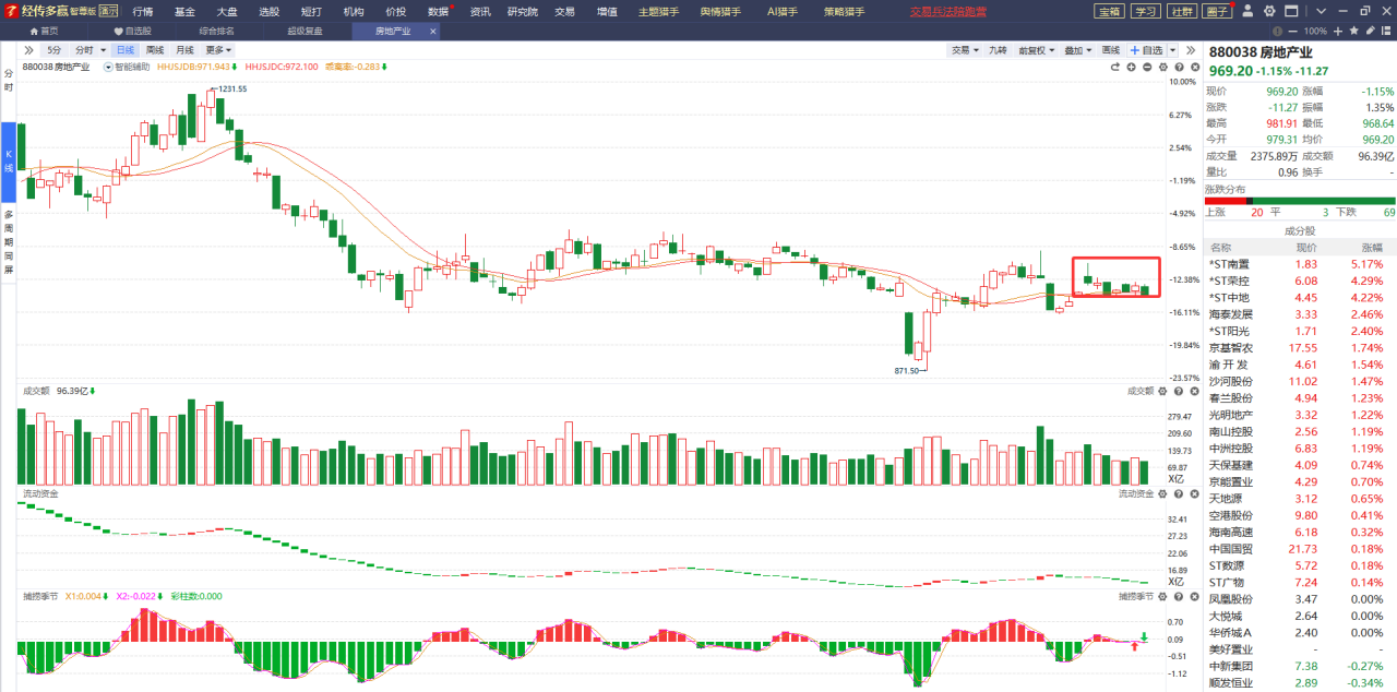1397x692 pixels.
Task: Click the curved-arrow icon above the chart
Action: (1115, 67)
